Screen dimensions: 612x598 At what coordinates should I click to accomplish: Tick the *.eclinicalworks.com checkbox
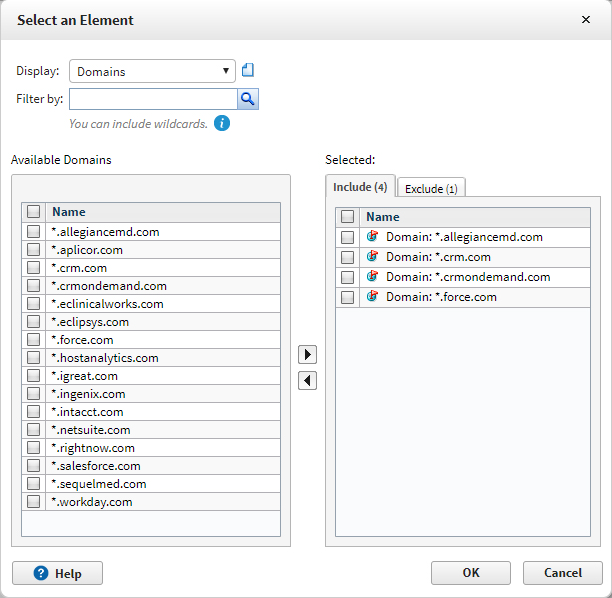click(34, 303)
